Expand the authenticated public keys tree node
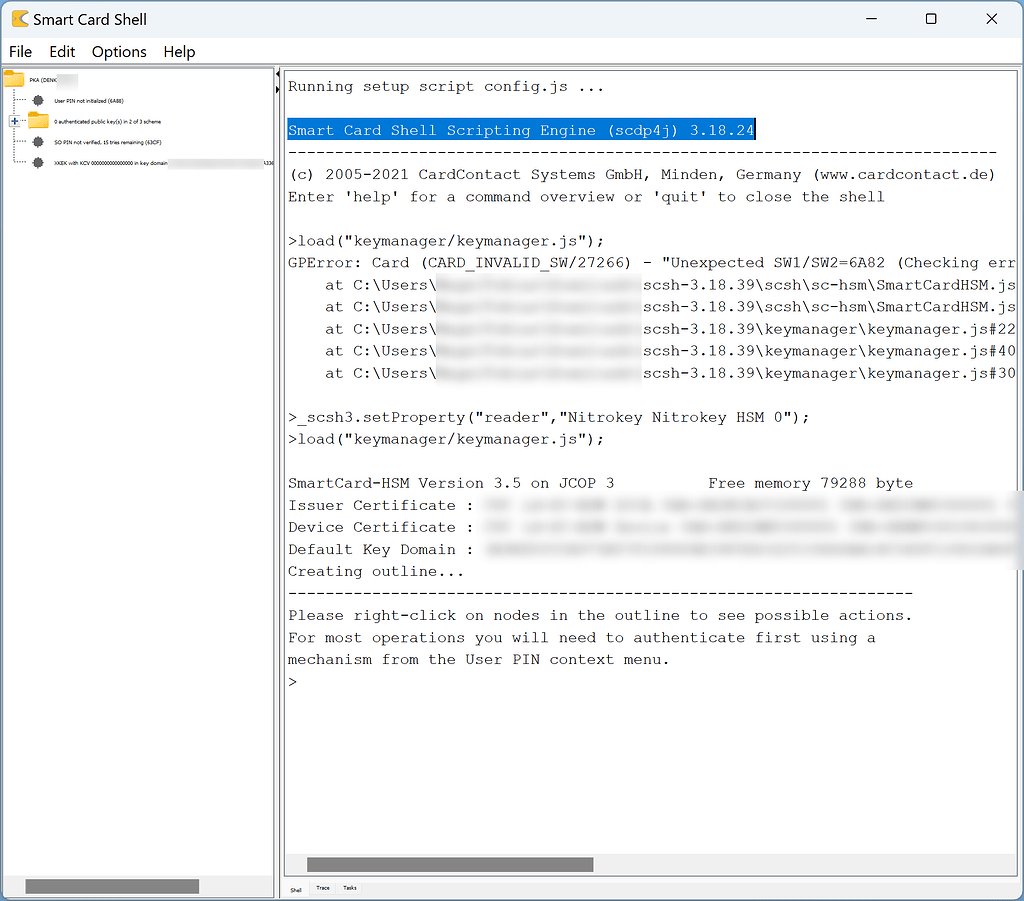The width and height of the screenshot is (1024, 901). tap(14, 121)
